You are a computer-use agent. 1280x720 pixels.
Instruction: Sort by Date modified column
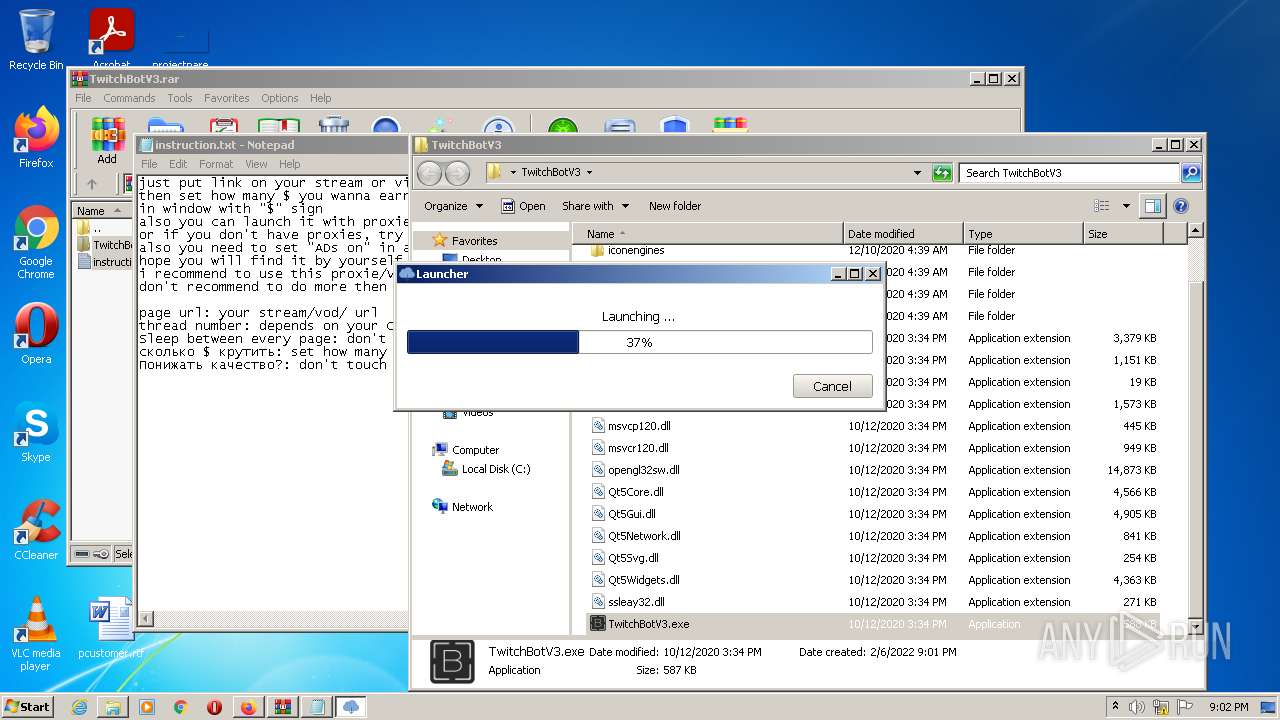click(x=902, y=233)
